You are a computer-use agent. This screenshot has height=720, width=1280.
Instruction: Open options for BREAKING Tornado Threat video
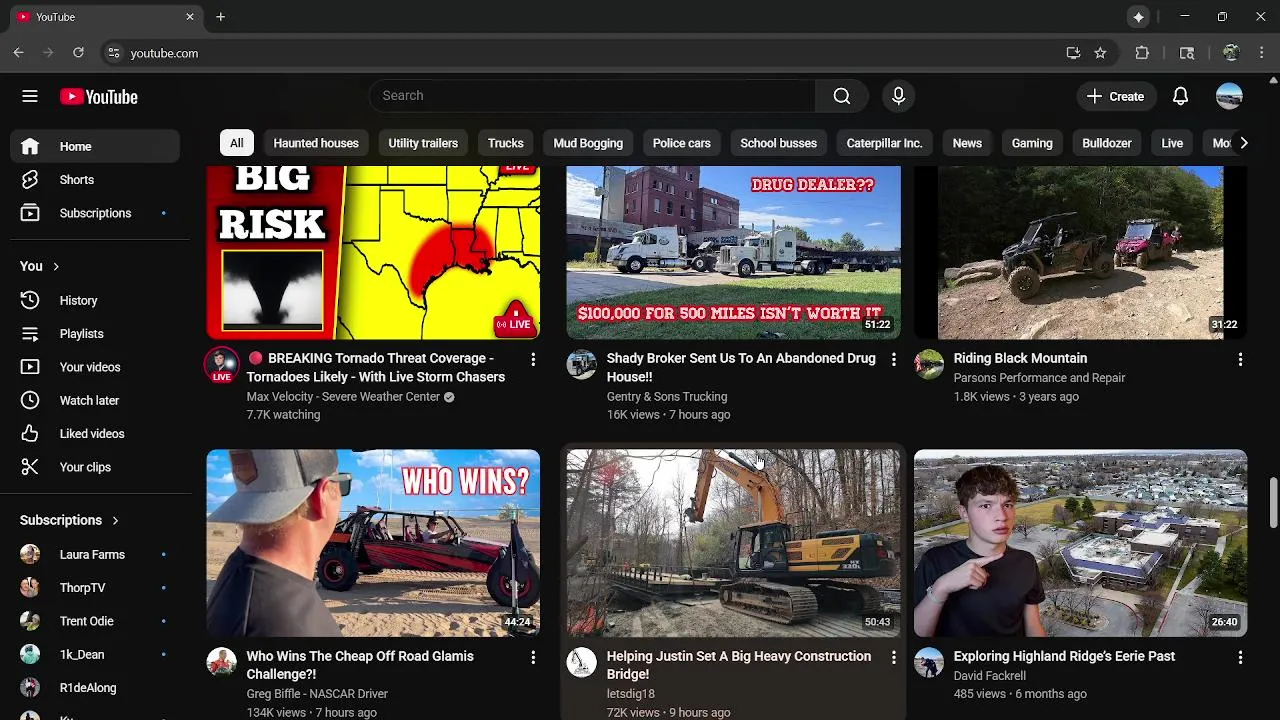pos(533,359)
